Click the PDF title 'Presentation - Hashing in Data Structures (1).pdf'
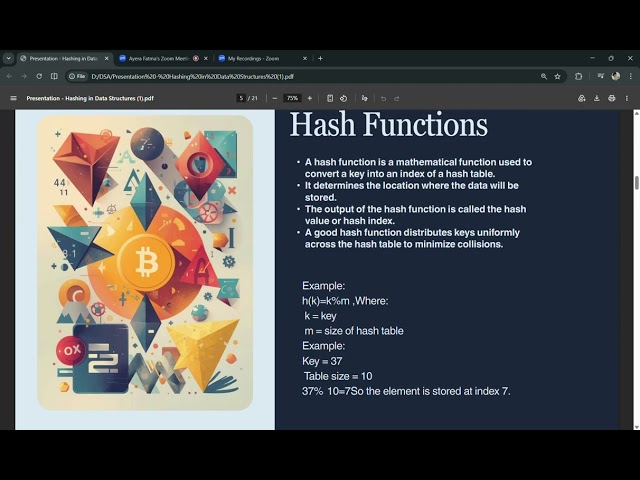The width and height of the screenshot is (640, 480). (x=90, y=98)
